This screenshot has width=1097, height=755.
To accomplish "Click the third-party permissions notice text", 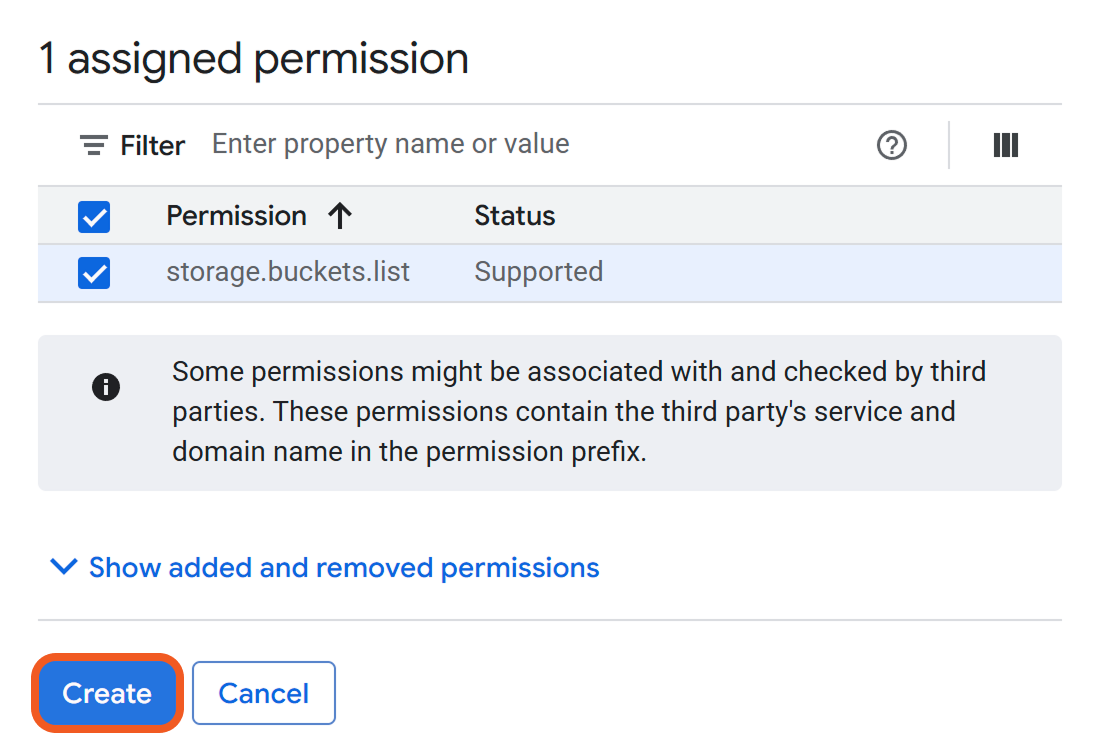I will [578, 412].
